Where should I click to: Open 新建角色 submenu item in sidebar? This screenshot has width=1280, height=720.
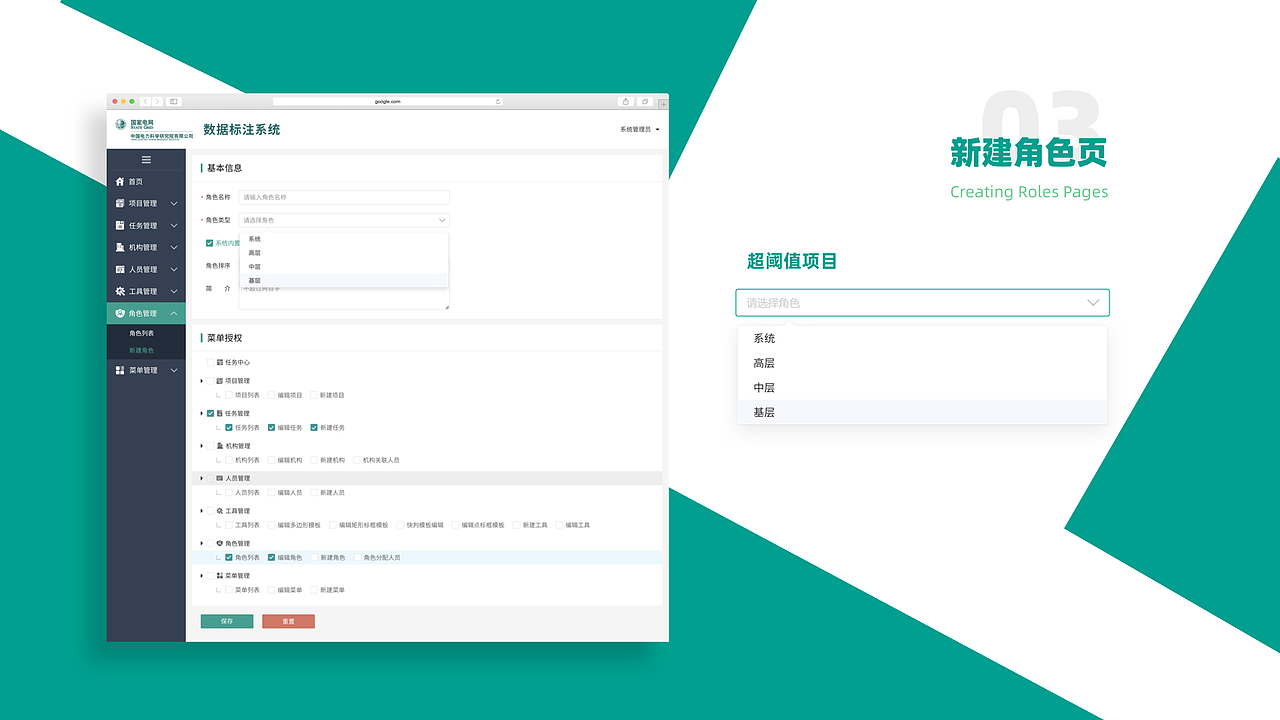tap(141, 351)
